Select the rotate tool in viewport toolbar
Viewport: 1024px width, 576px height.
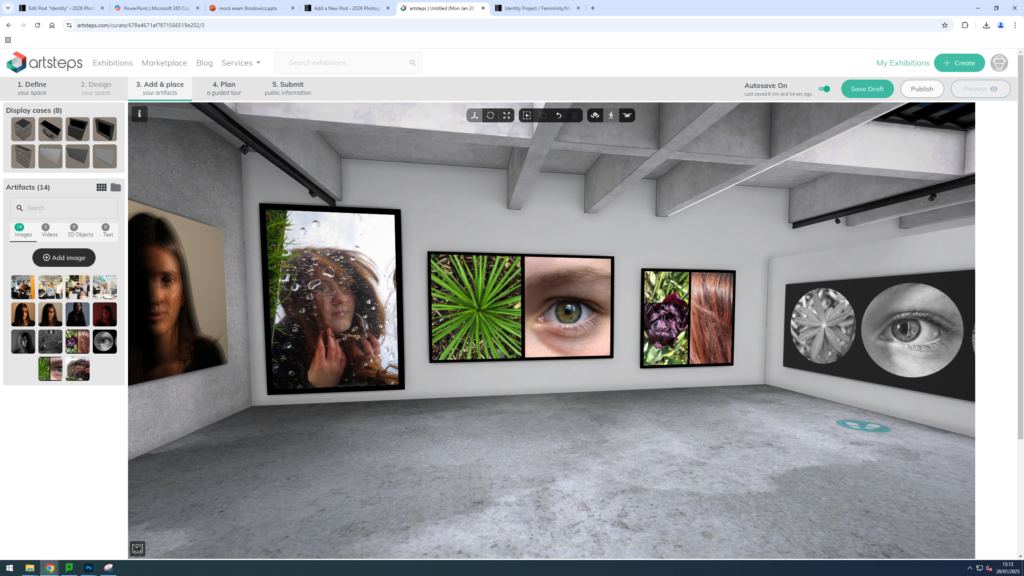pos(490,116)
